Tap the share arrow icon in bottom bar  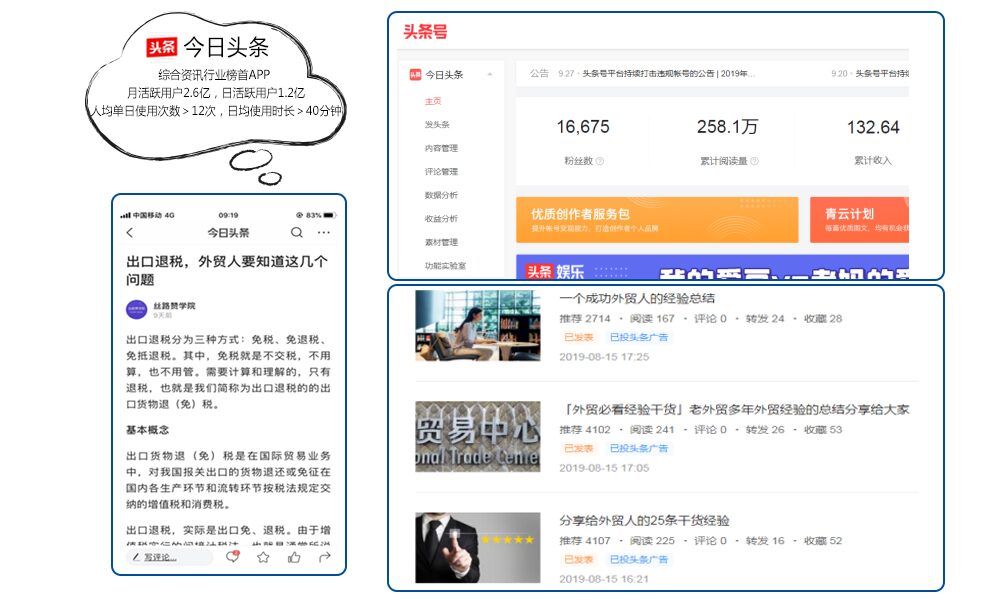tap(324, 557)
